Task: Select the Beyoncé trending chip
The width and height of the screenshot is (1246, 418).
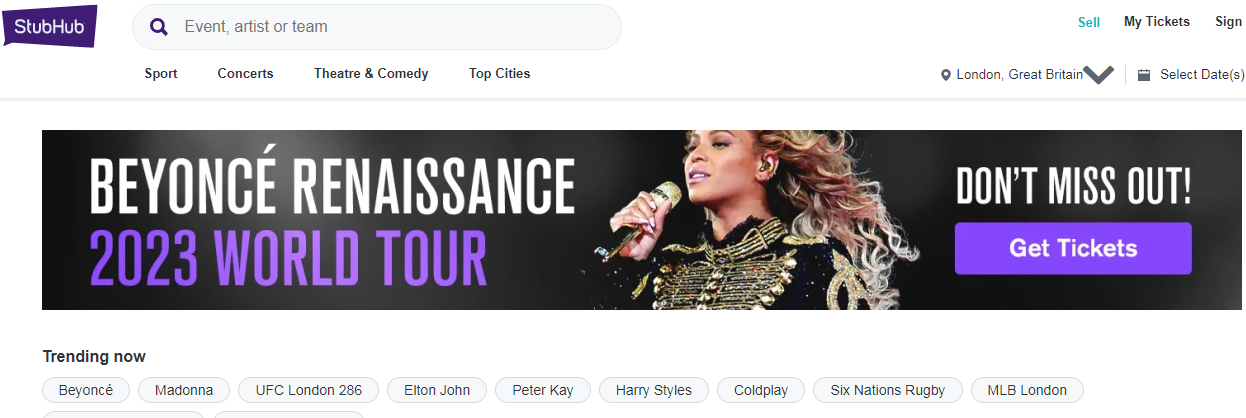Action: coord(86,390)
